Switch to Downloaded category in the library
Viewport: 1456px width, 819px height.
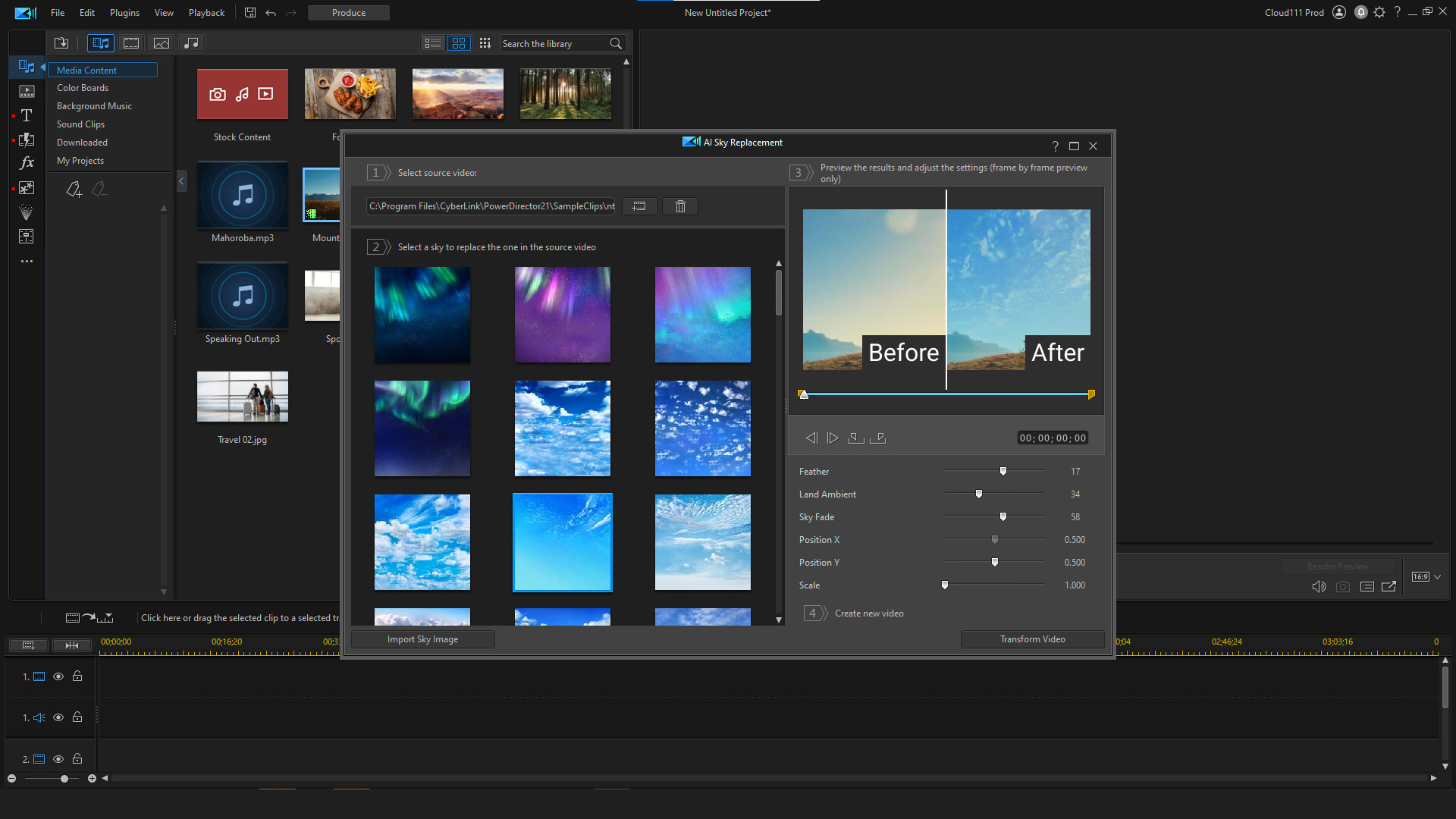[x=81, y=142]
